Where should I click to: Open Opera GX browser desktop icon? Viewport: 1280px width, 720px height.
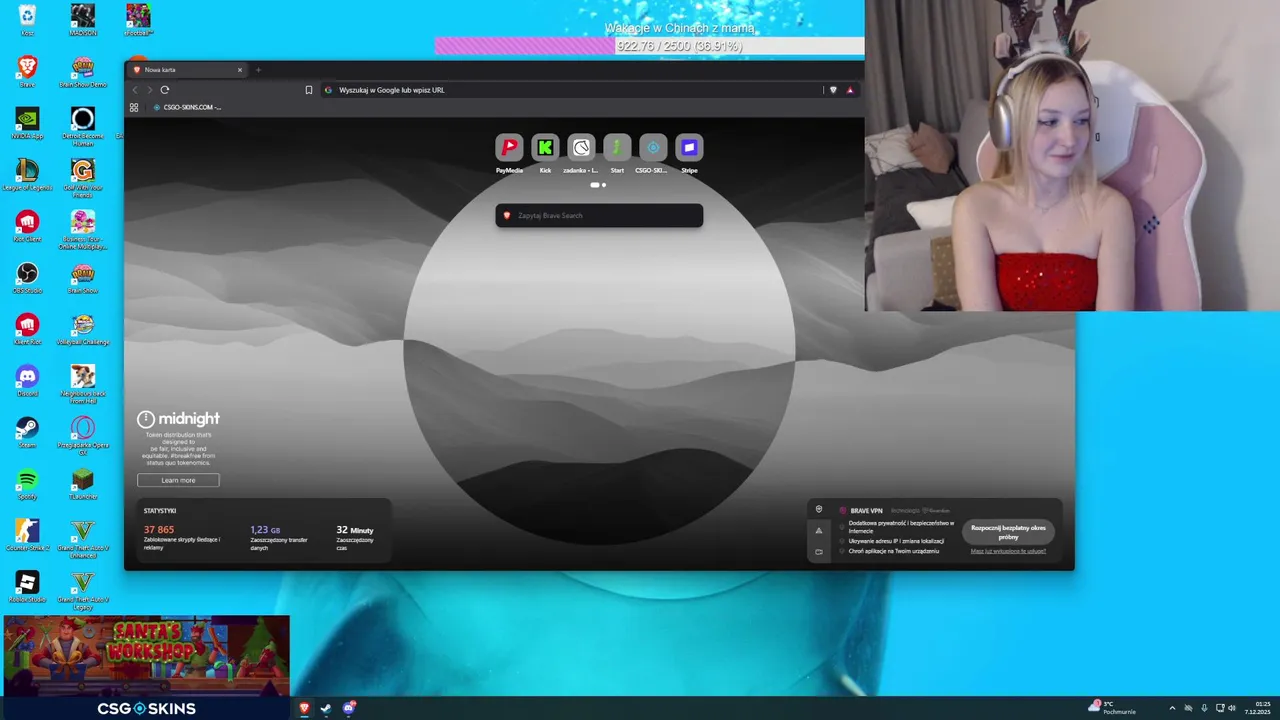(x=83, y=436)
